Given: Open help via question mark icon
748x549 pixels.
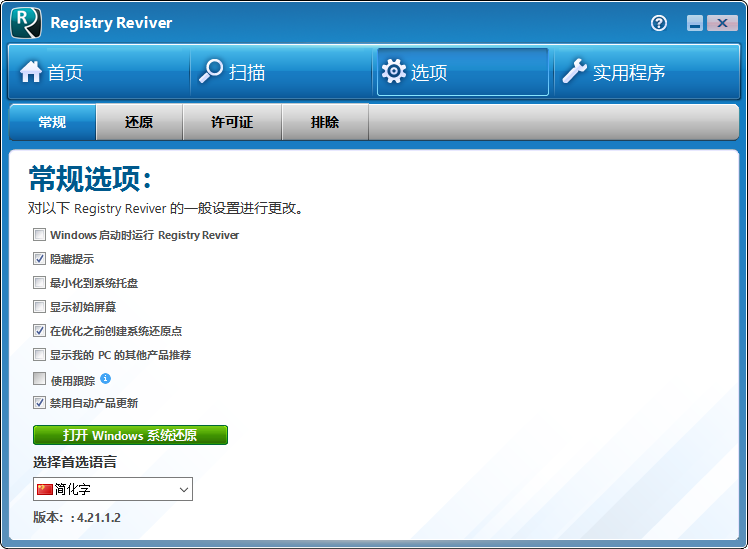Looking at the screenshot, I should tap(659, 23).
